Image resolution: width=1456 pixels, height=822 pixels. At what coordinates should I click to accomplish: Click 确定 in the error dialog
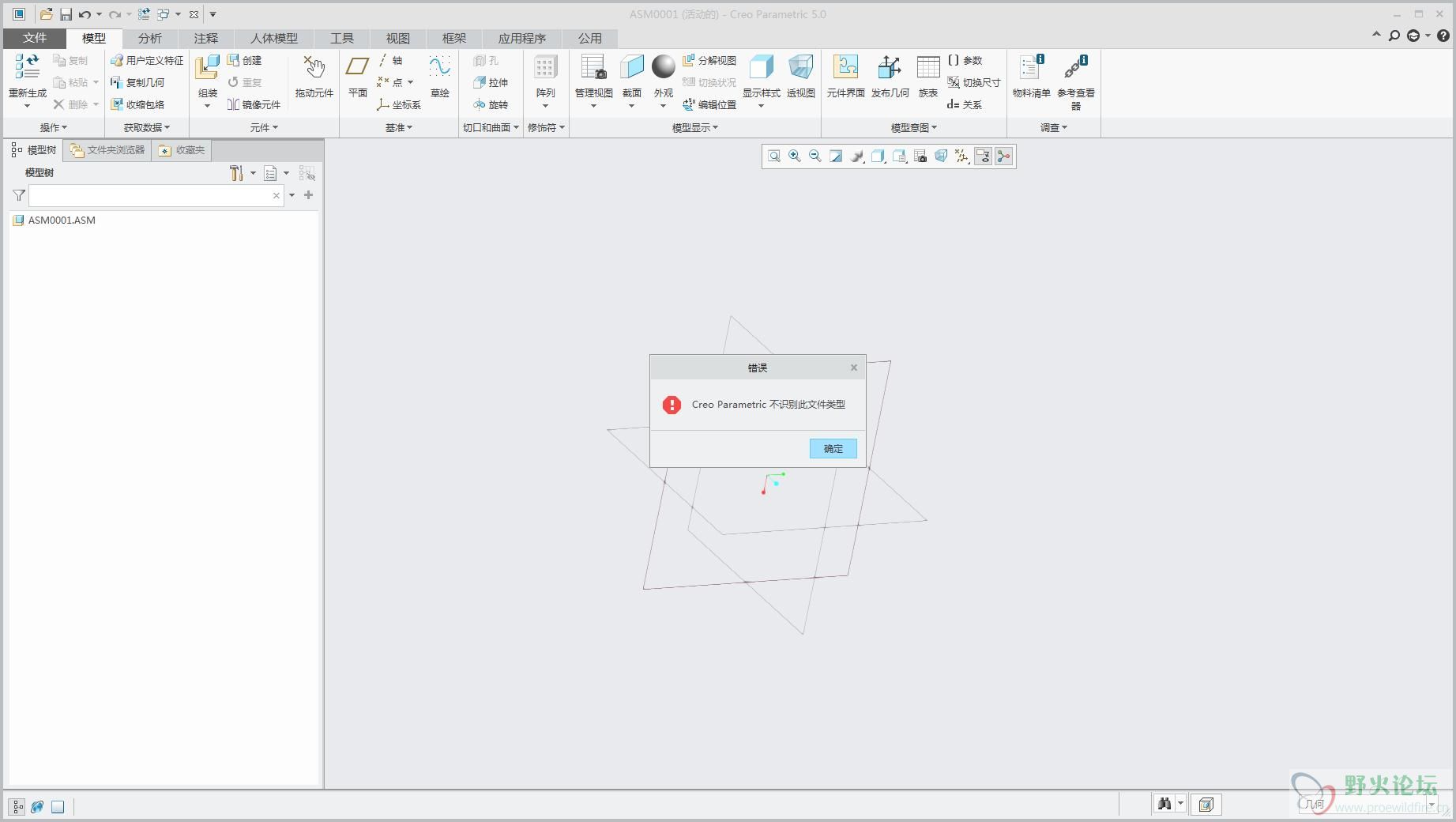[x=833, y=448]
